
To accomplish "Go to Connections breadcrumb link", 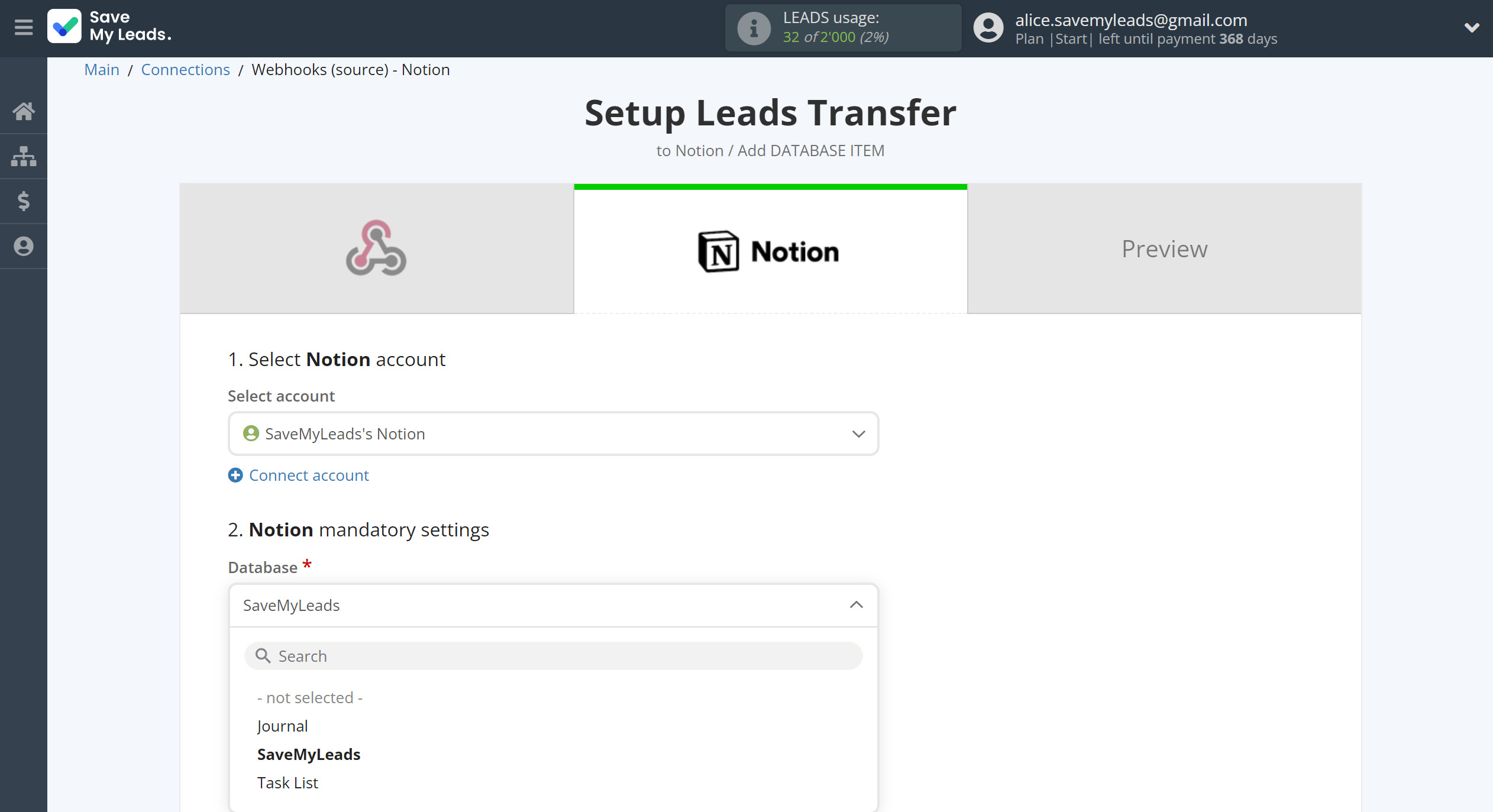I will tap(185, 69).
